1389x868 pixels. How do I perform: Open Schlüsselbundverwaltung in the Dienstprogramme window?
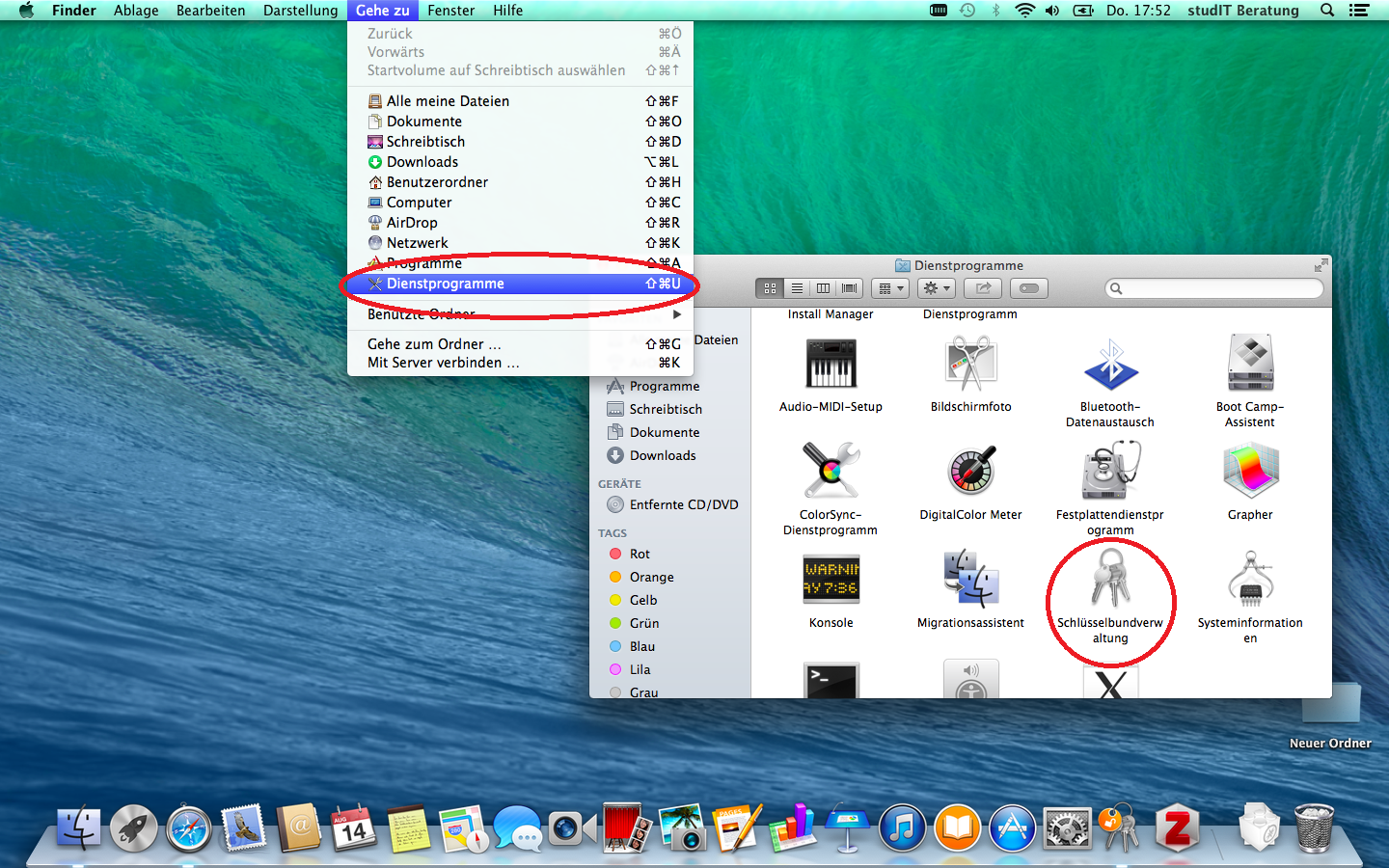click(1110, 577)
